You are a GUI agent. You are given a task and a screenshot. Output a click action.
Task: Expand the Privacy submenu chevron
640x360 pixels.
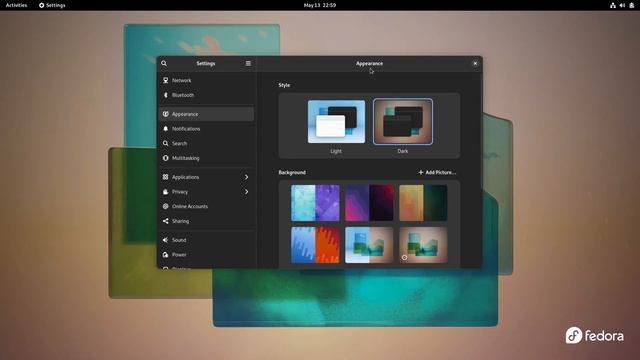(x=247, y=191)
